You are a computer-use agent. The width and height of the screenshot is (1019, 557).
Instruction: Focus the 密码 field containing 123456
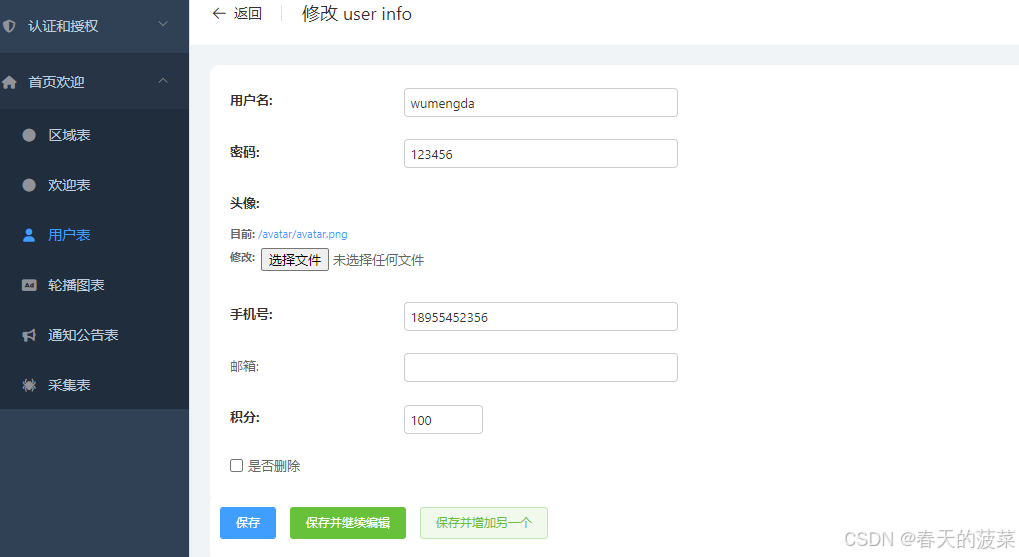(541, 153)
